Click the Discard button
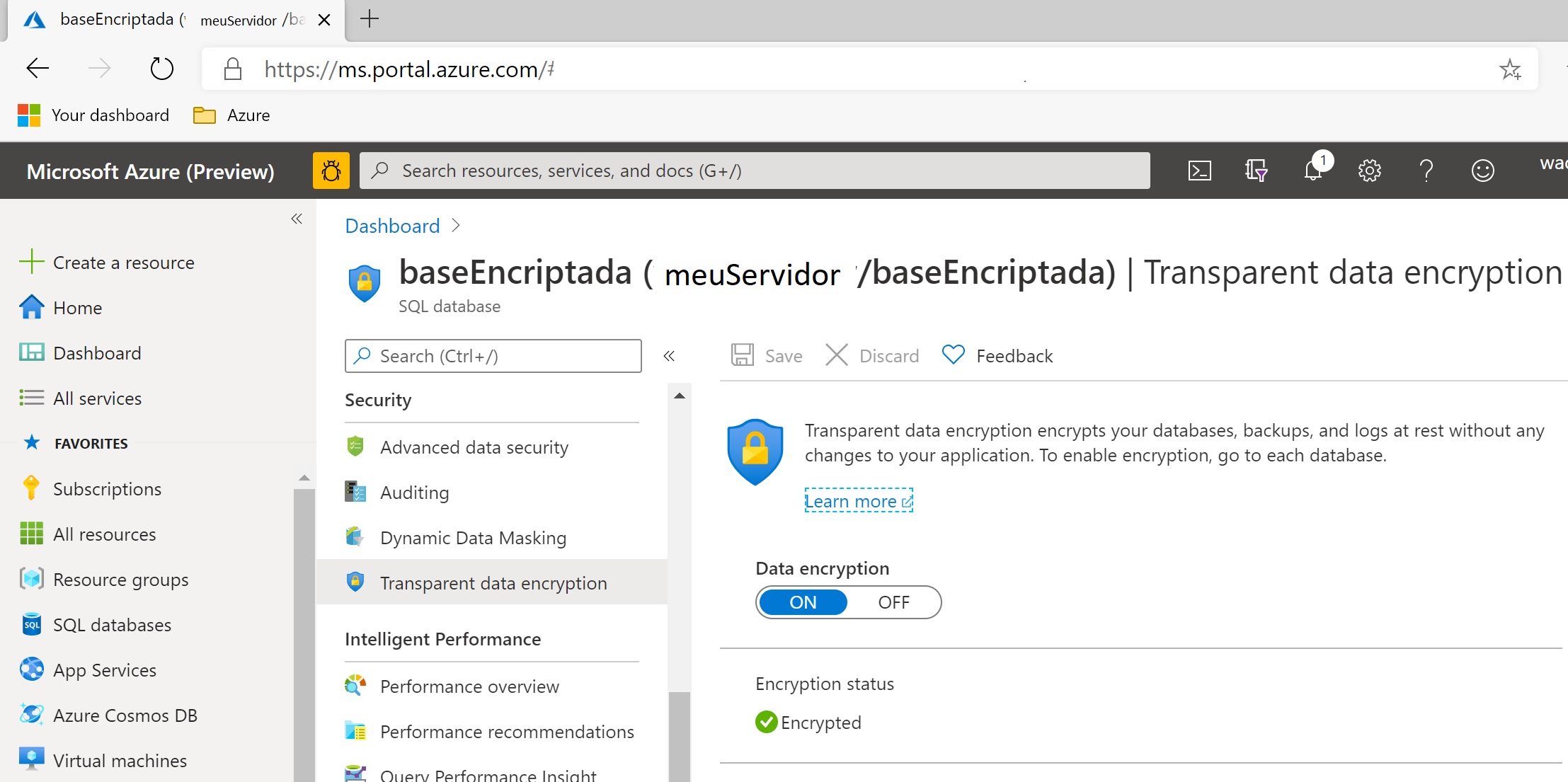Image resolution: width=1568 pixels, height=782 pixels. (872, 355)
